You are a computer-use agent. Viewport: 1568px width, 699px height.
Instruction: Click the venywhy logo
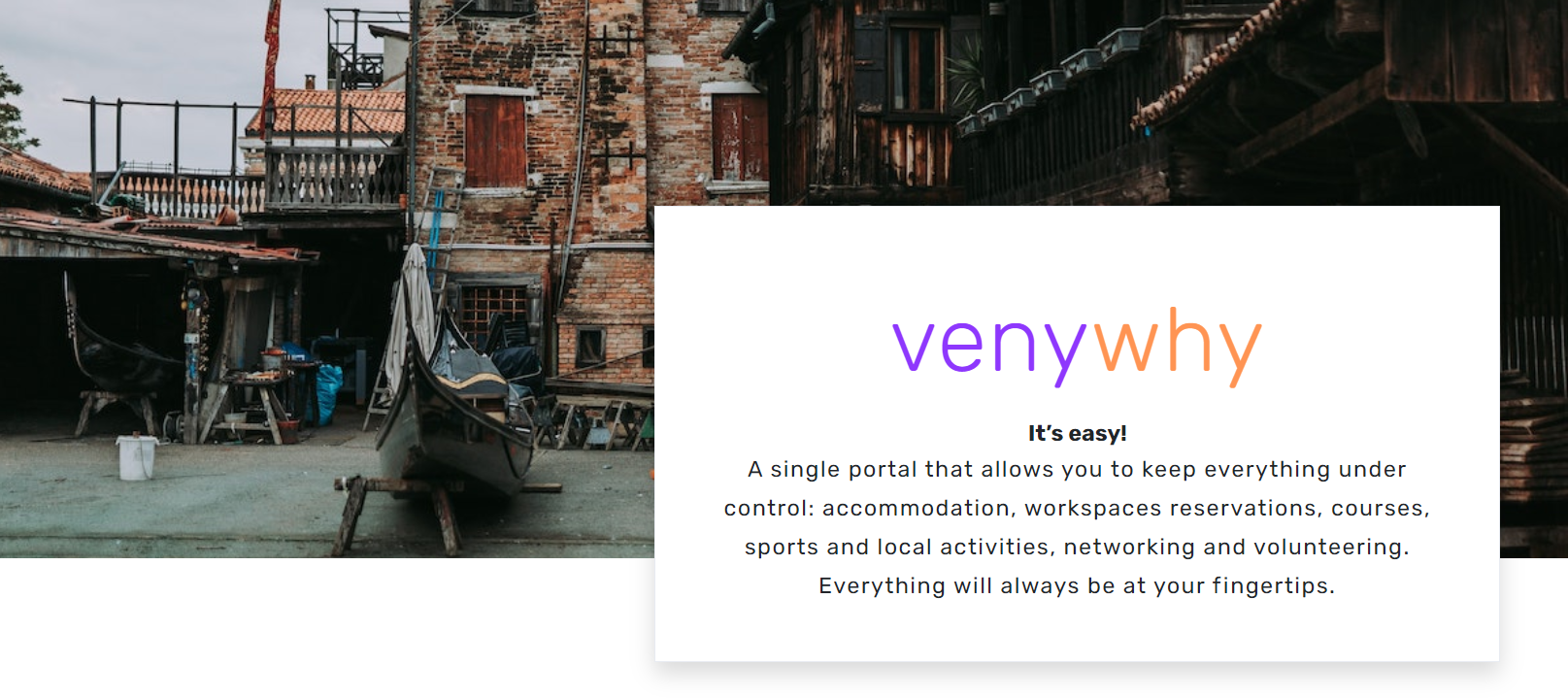click(x=1077, y=347)
